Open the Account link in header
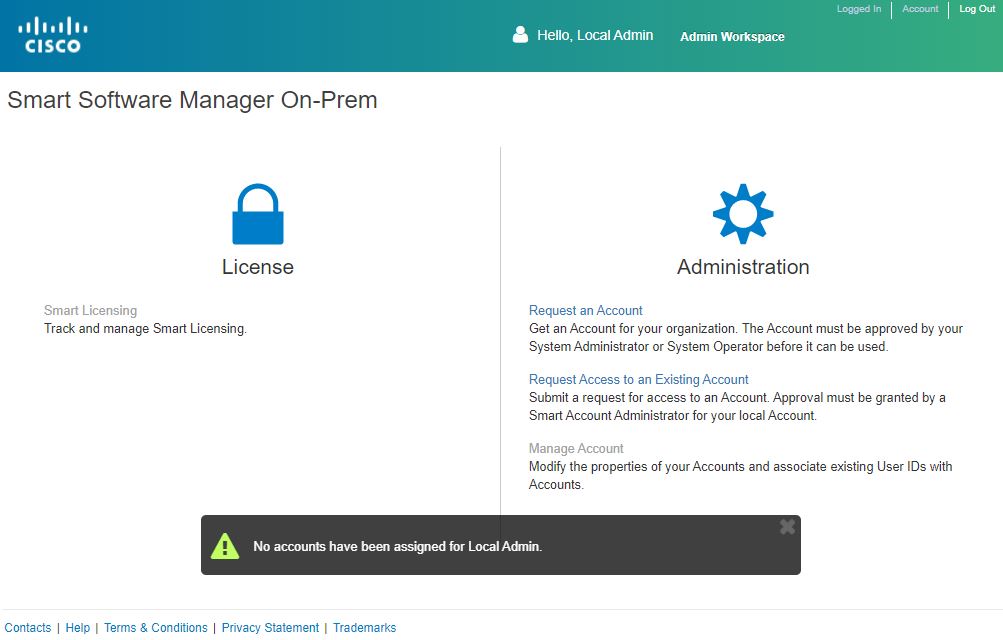The height and width of the screenshot is (640, 1003). tap(920, 9)
